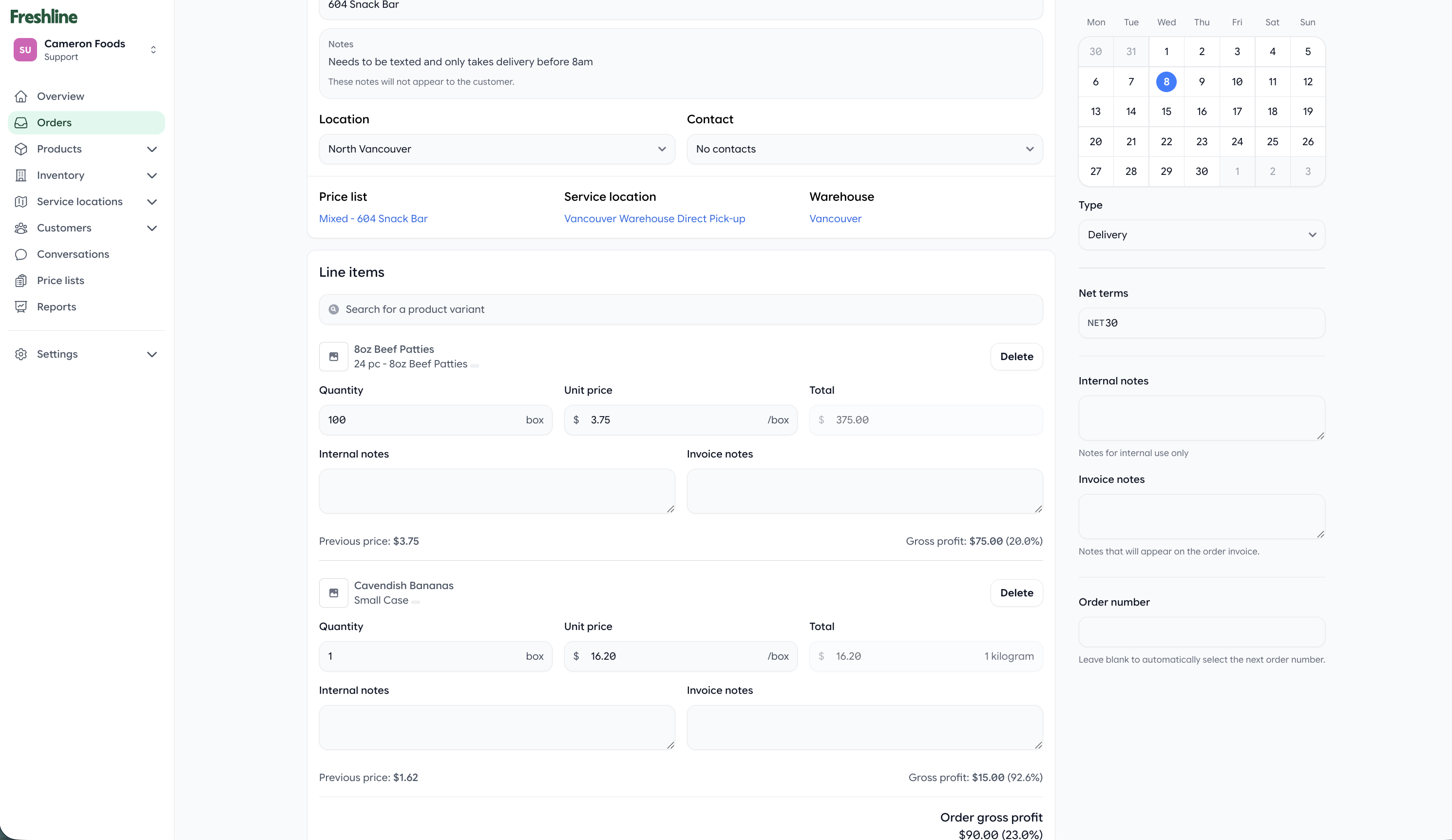
Task: Go to the Orders menu item
Action: coord(54,123)
